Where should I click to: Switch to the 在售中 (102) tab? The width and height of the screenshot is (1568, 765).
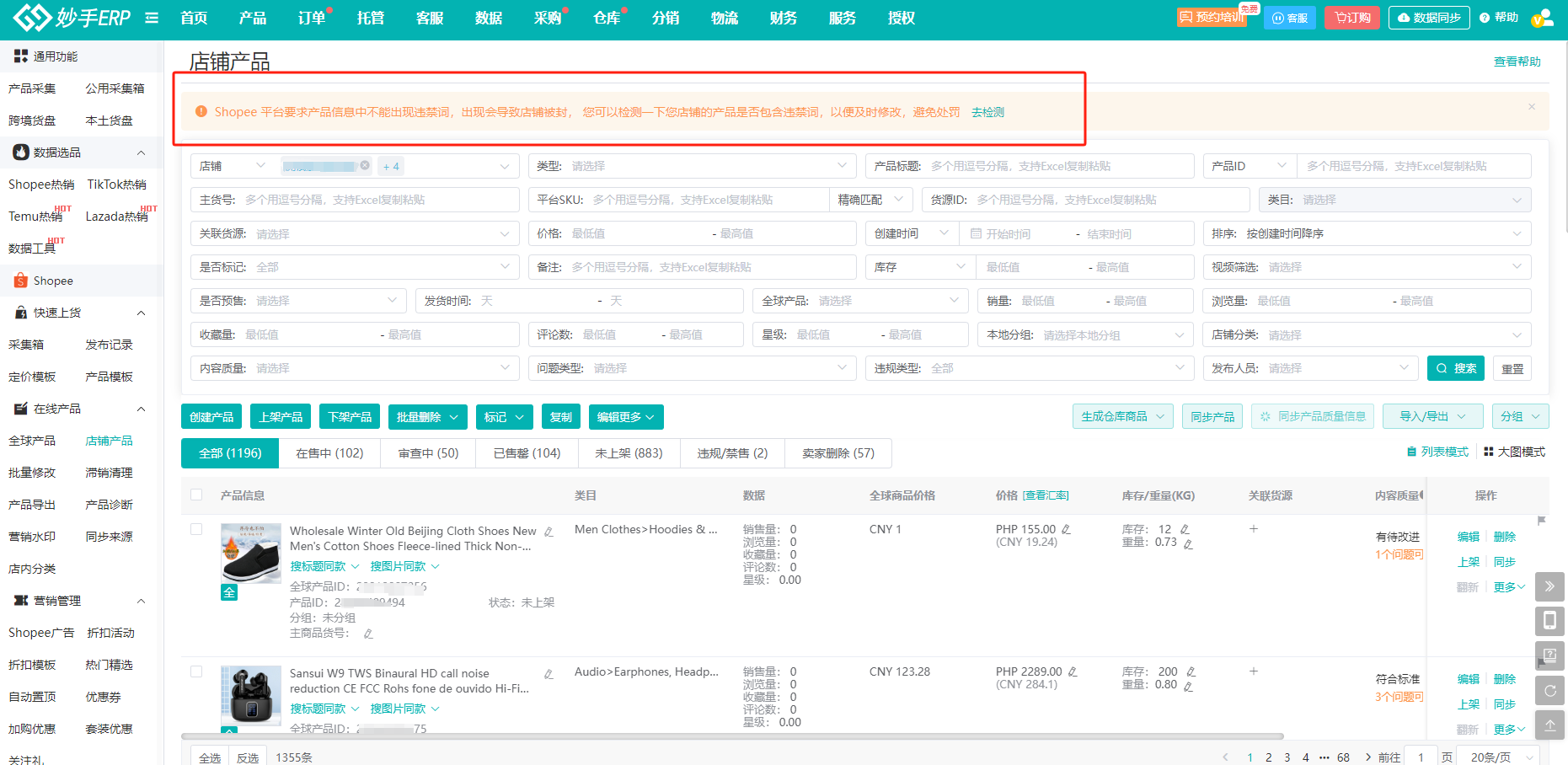point(329,453)
